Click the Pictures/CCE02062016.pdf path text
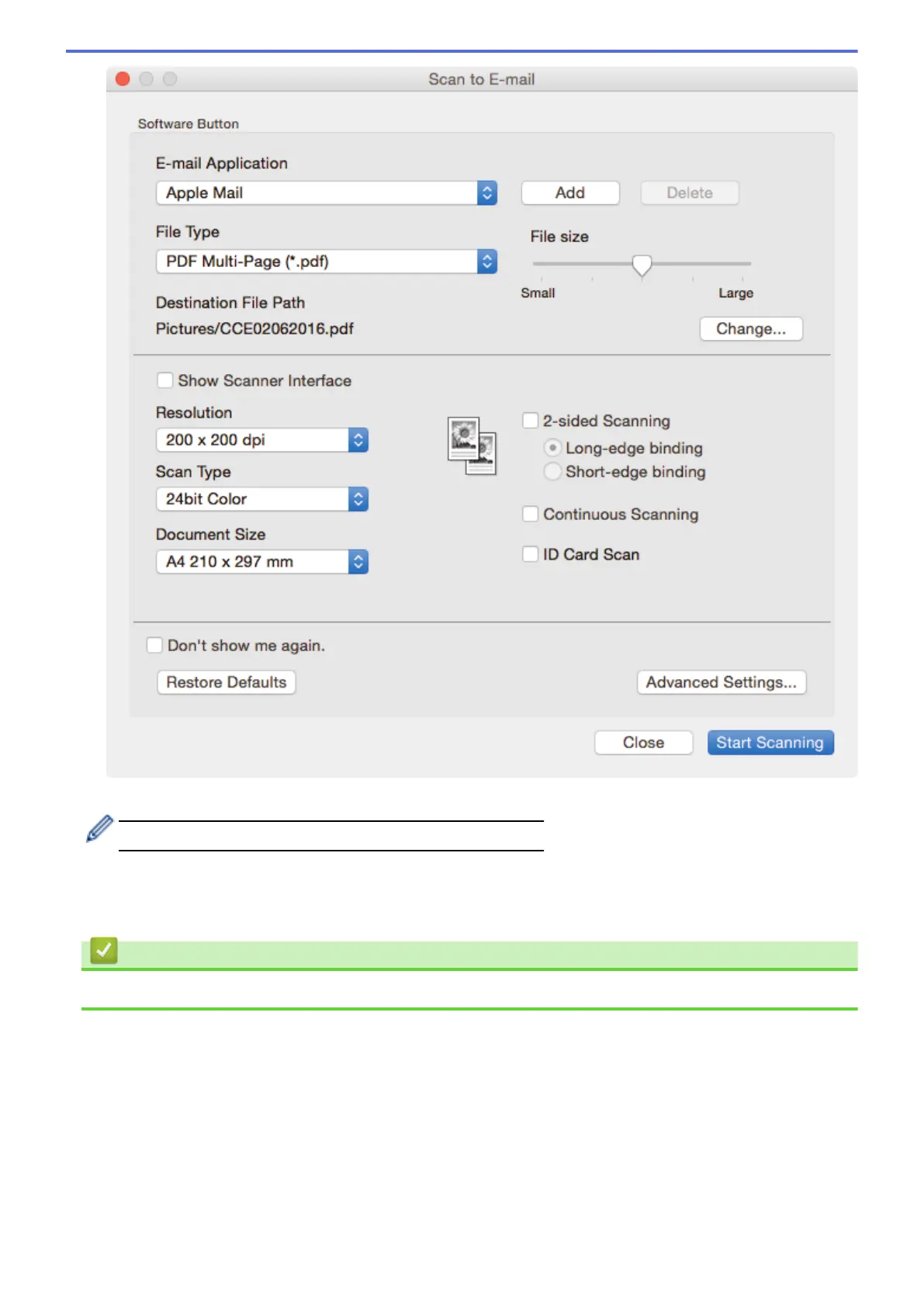This screenshot has height=1307, width=924. [254, 329]
